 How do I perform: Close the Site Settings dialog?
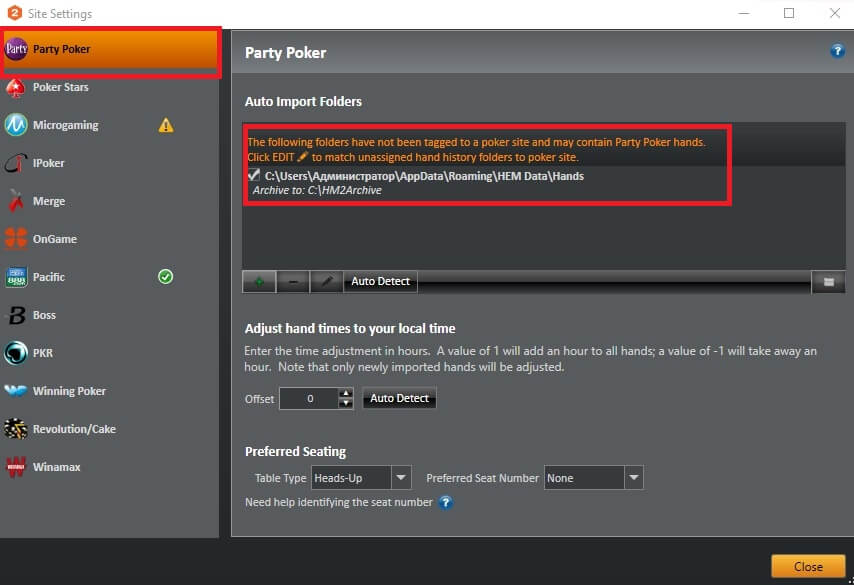pos(808,566)
